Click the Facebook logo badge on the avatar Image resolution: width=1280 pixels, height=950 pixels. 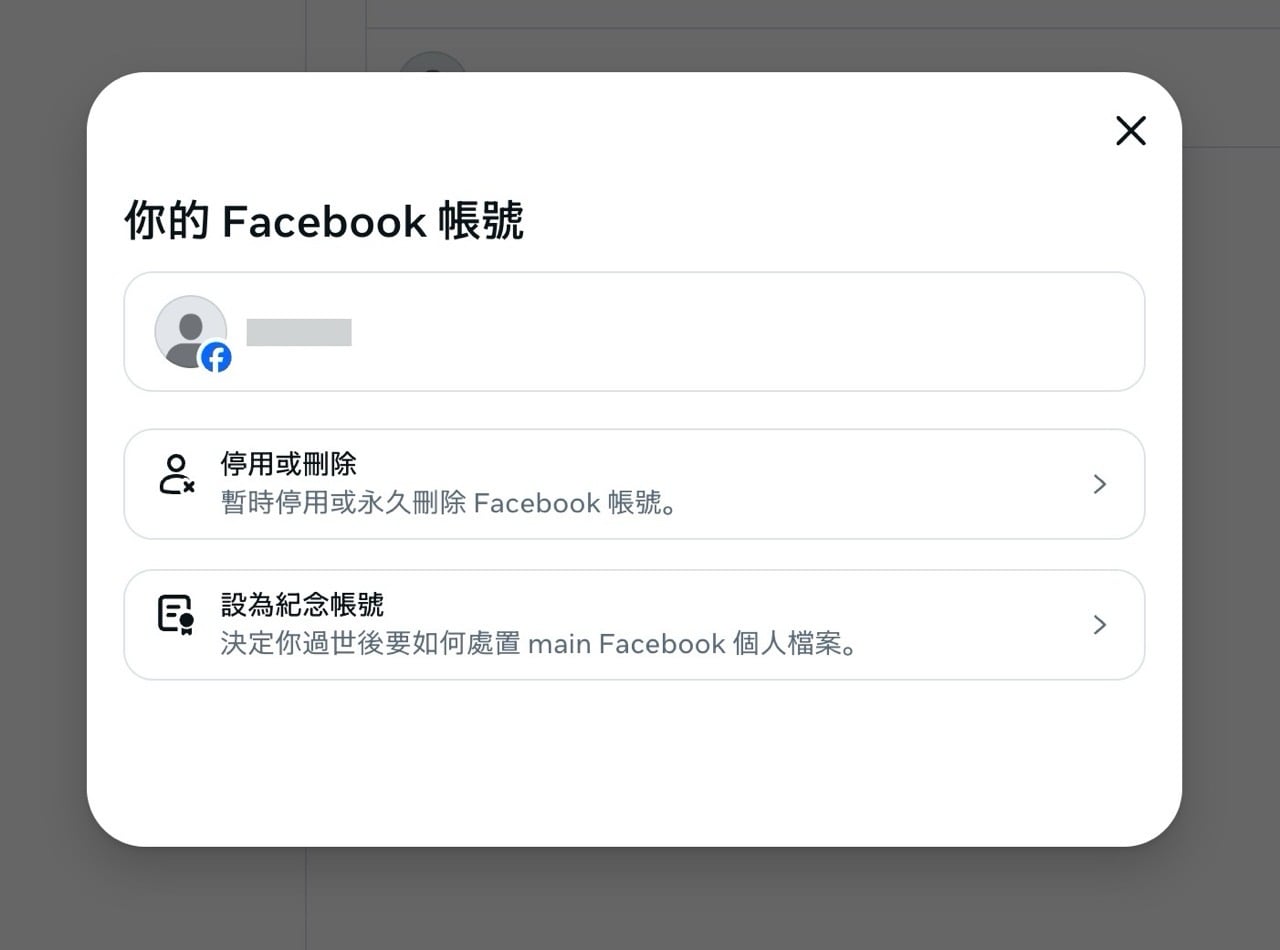(x=216, y=357)
